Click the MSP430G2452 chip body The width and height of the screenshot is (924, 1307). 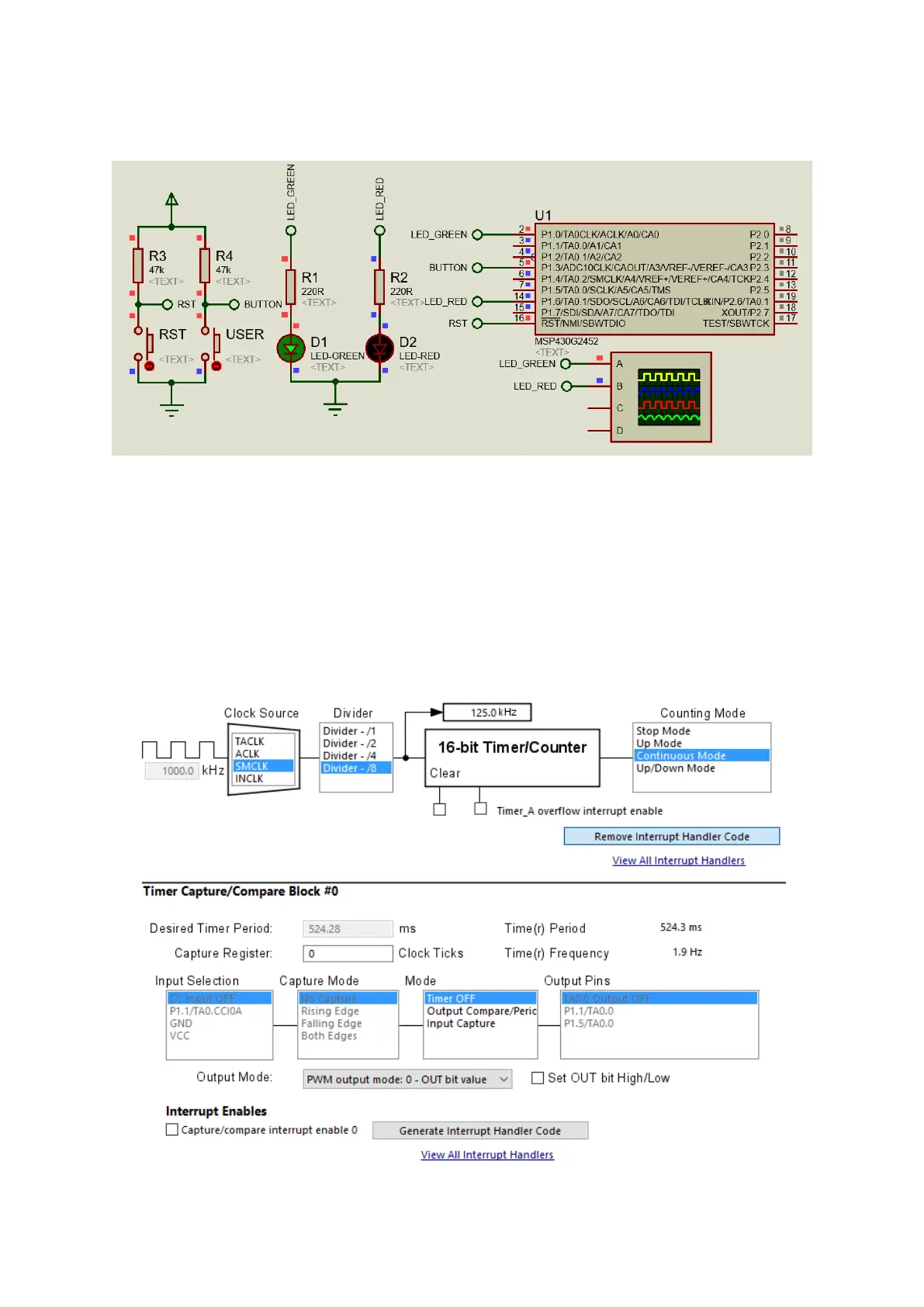(x=655, y=279)
